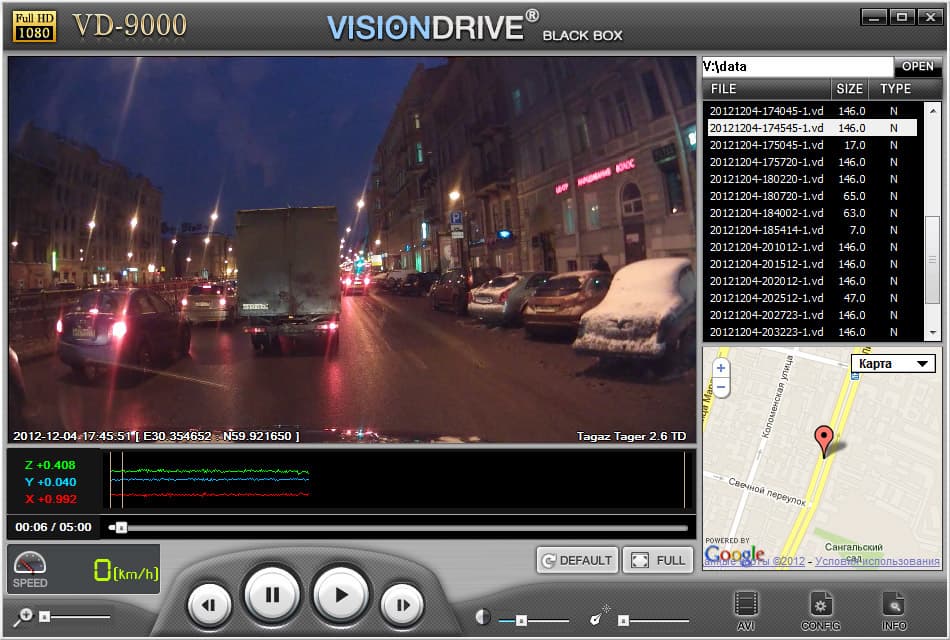Viewport: 950px width, 640px height.
Task: Select file 20121204-202512-1.vd
Action: 812,298
